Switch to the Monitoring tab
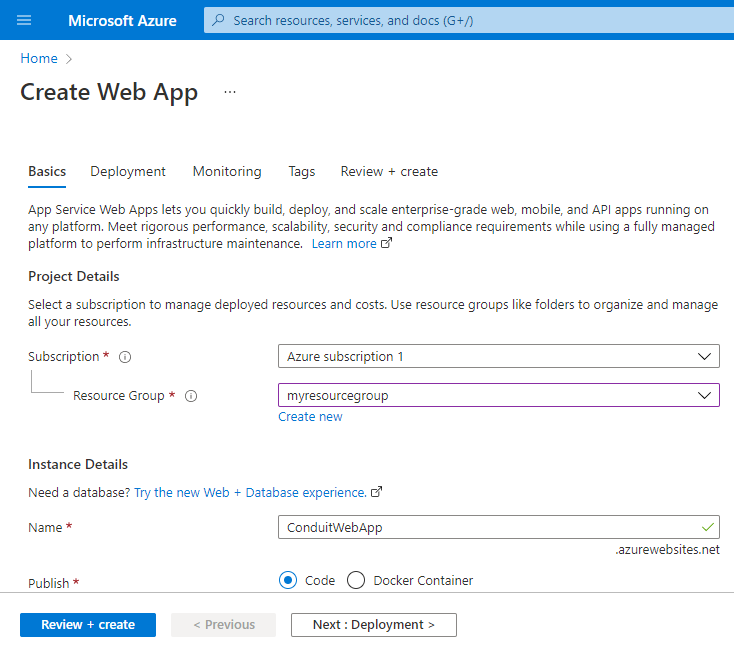Image resolution: width=734 pixels, height=648 pixels. 227,171
